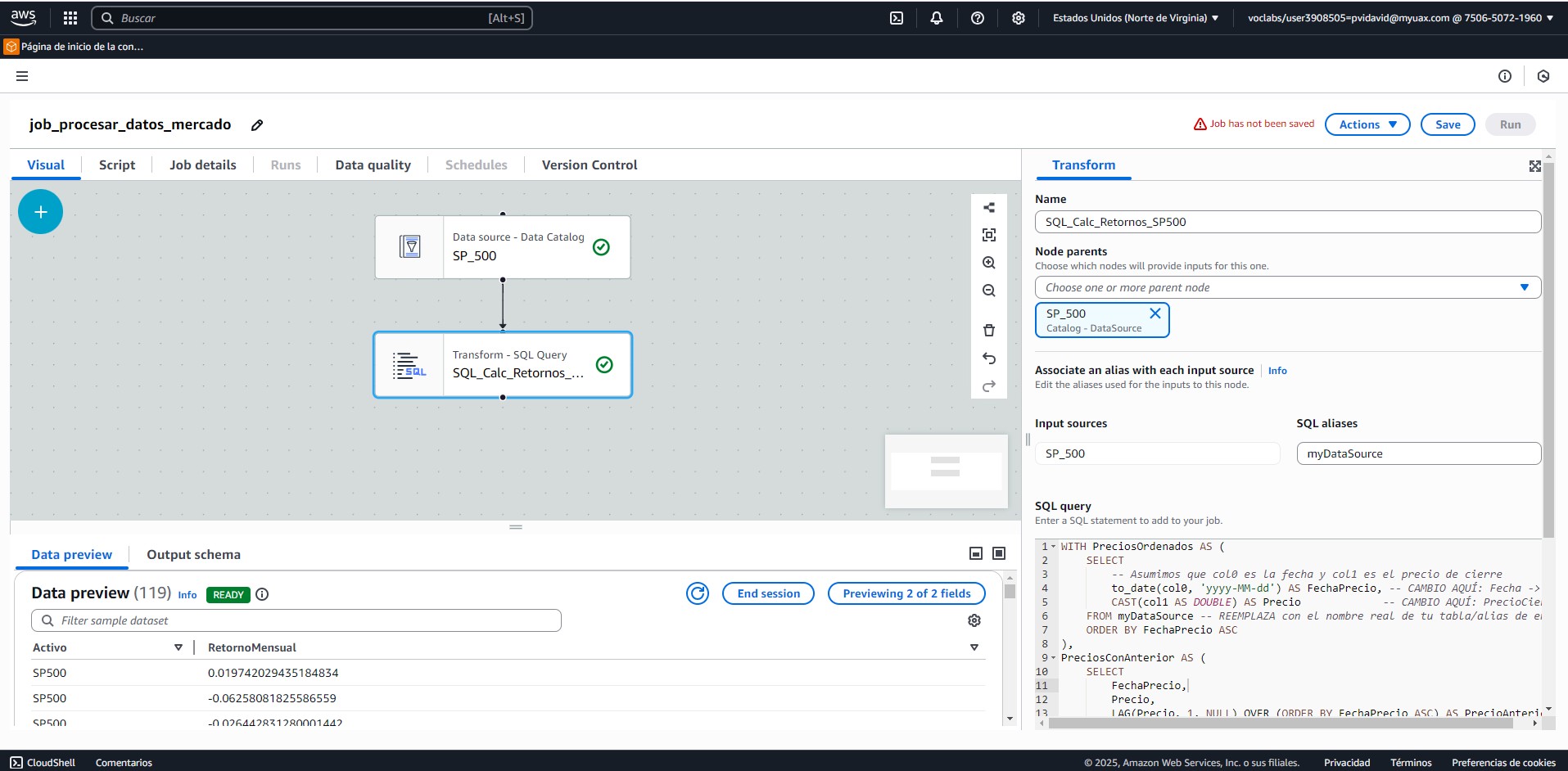Click the data preview vertical scrollbar
Viewport: 1568px width, 771px height.
(1010, 591)
